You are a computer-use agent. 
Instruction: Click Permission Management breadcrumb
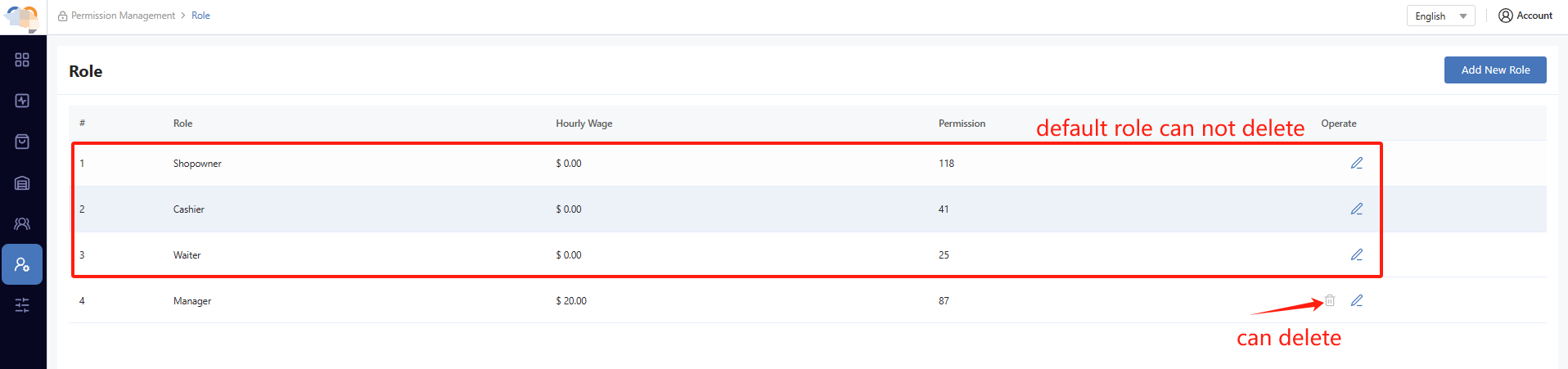123,16
